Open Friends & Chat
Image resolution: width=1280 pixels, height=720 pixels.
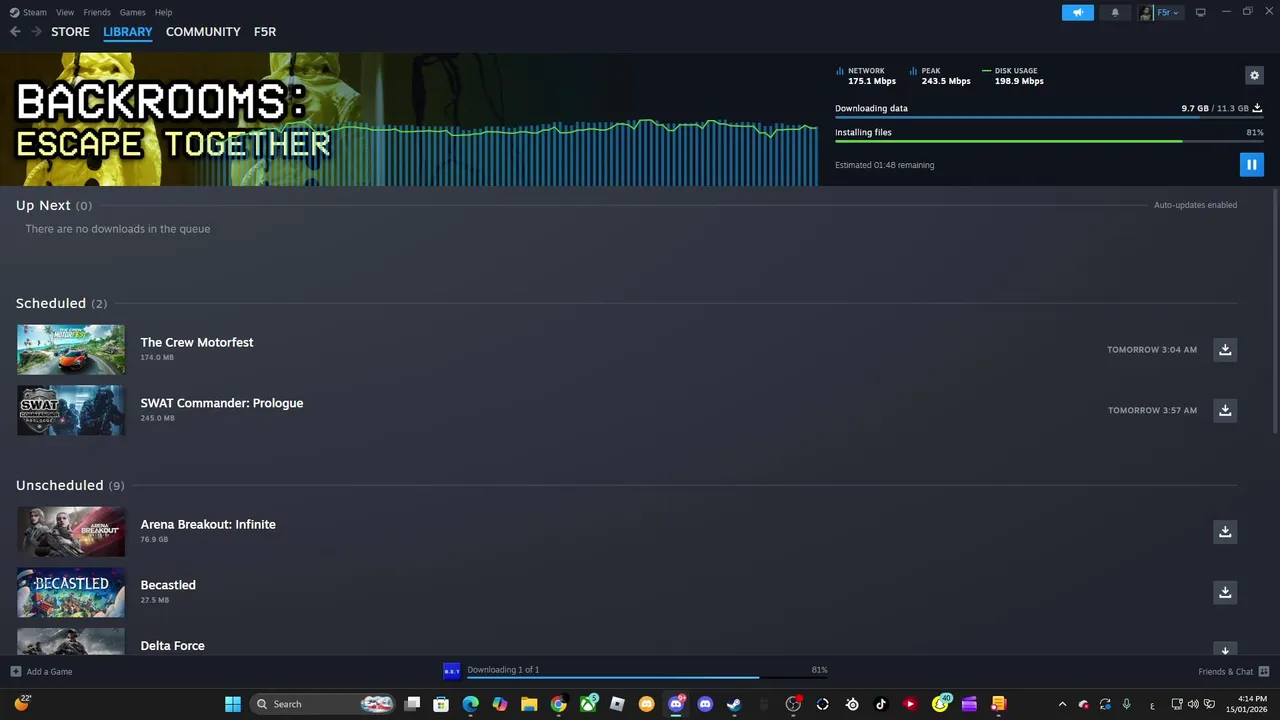coord(1233,672)
